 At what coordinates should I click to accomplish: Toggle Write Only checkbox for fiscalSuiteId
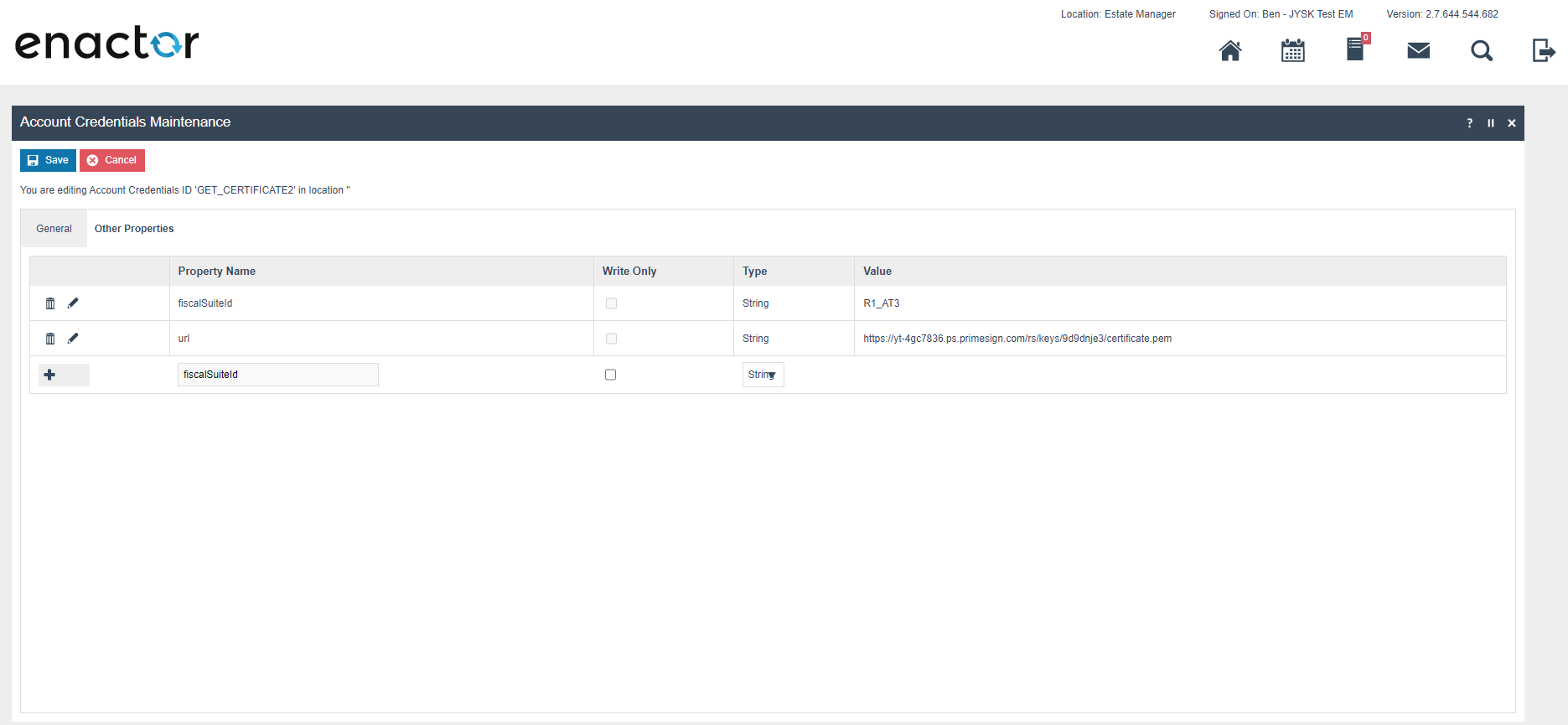coord(611,303)
